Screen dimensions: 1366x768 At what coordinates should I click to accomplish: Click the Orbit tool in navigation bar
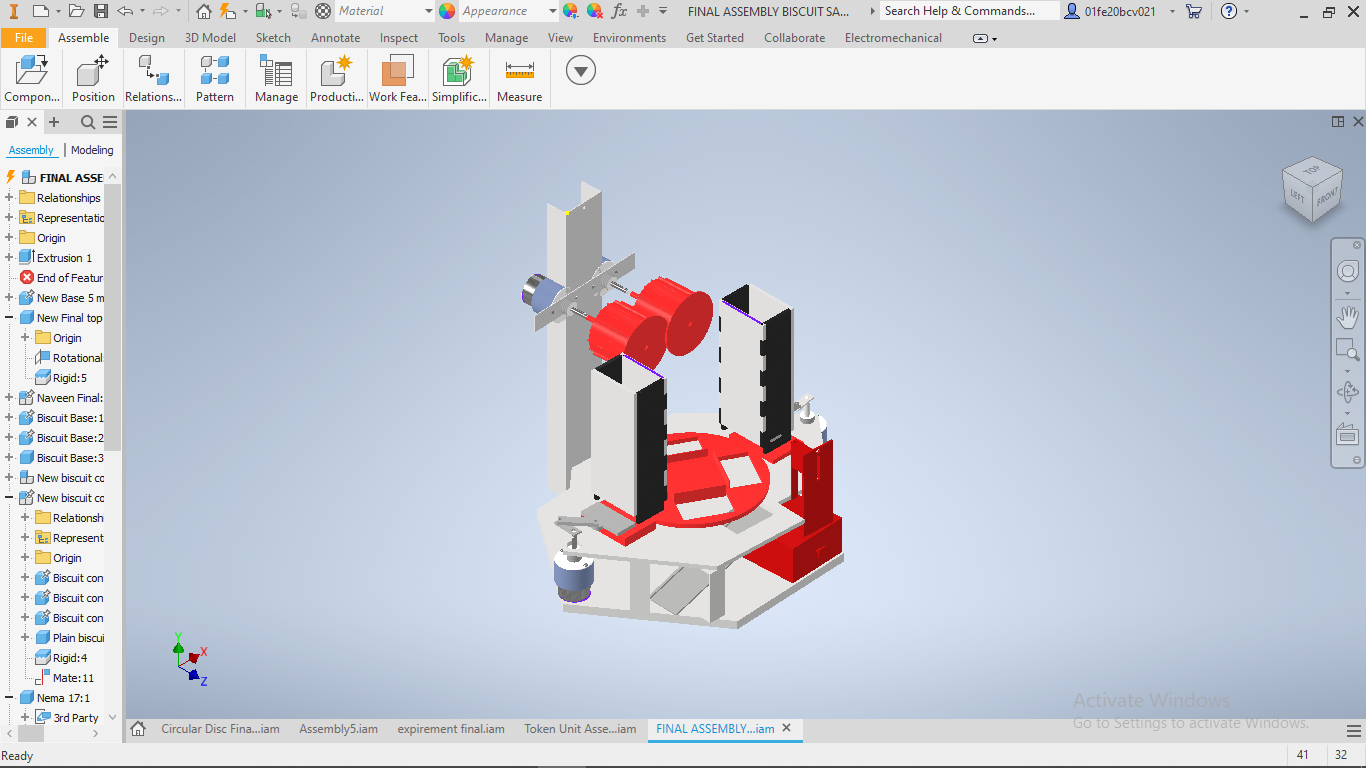pos(1347,392)
